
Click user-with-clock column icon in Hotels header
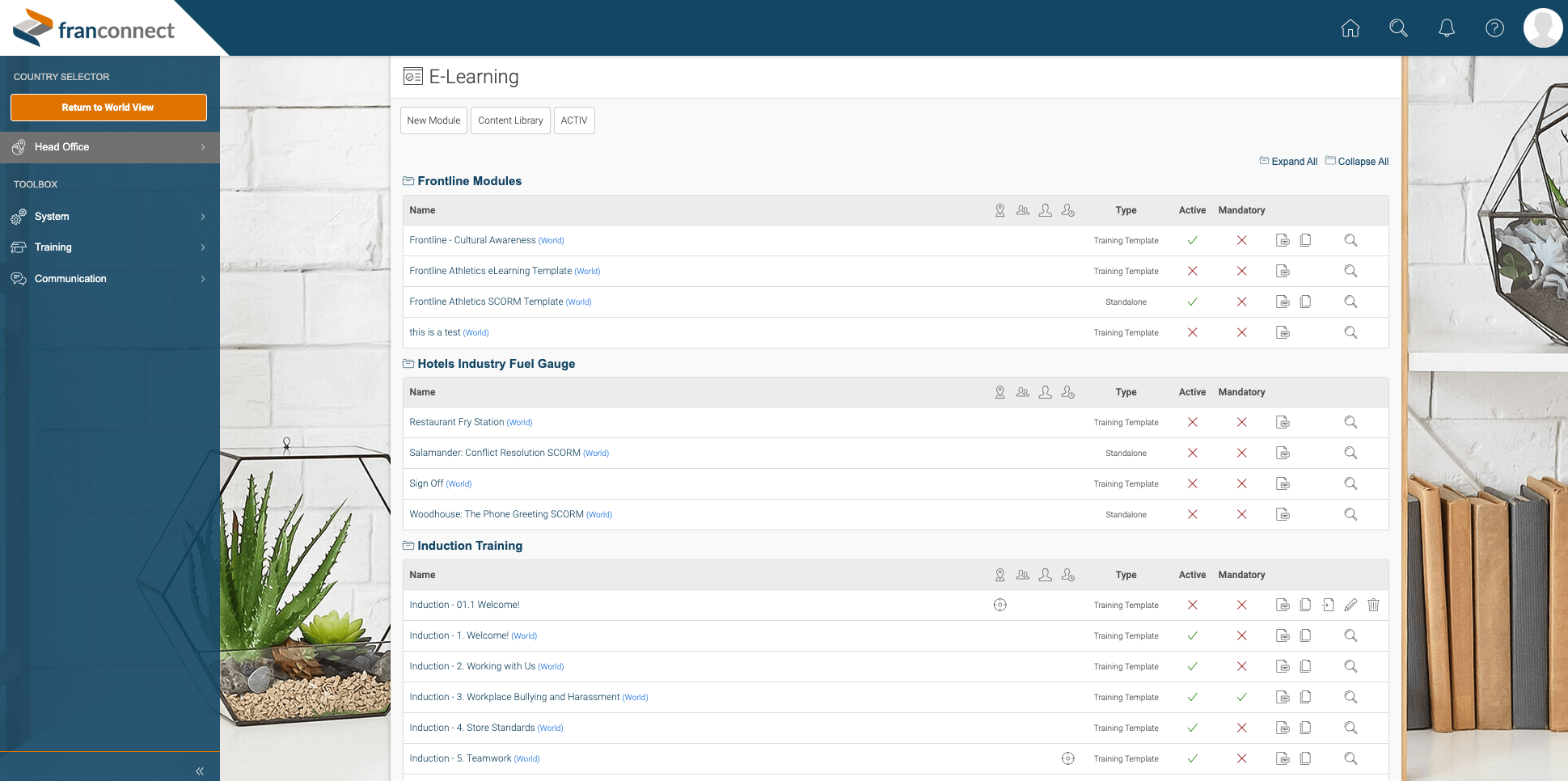pyautogui.click(x=1068, y=392)
